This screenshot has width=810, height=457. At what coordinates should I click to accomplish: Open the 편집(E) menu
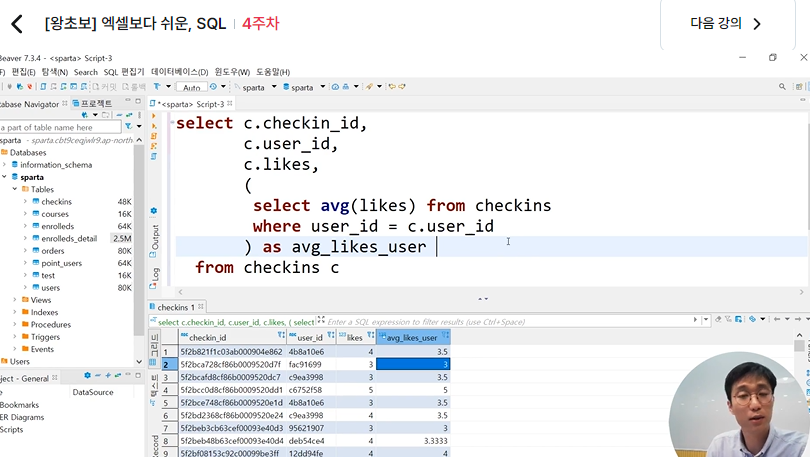pyautogui.click(x=24, y=72)
